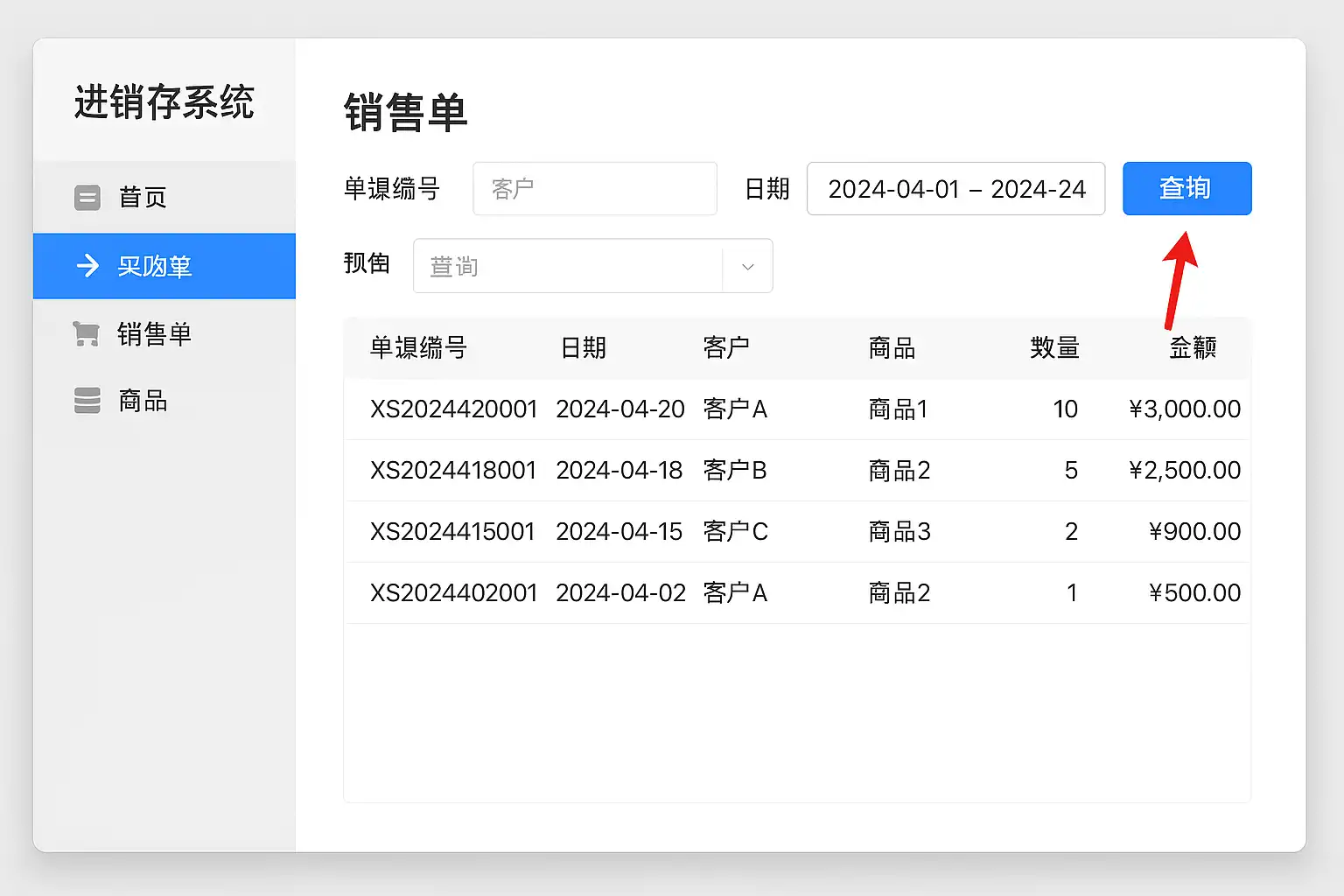Image resolution: width=1344 pixels, height=896 pixels.
Task: Click order number XS2024415001
Action: (x=452, y=532)
